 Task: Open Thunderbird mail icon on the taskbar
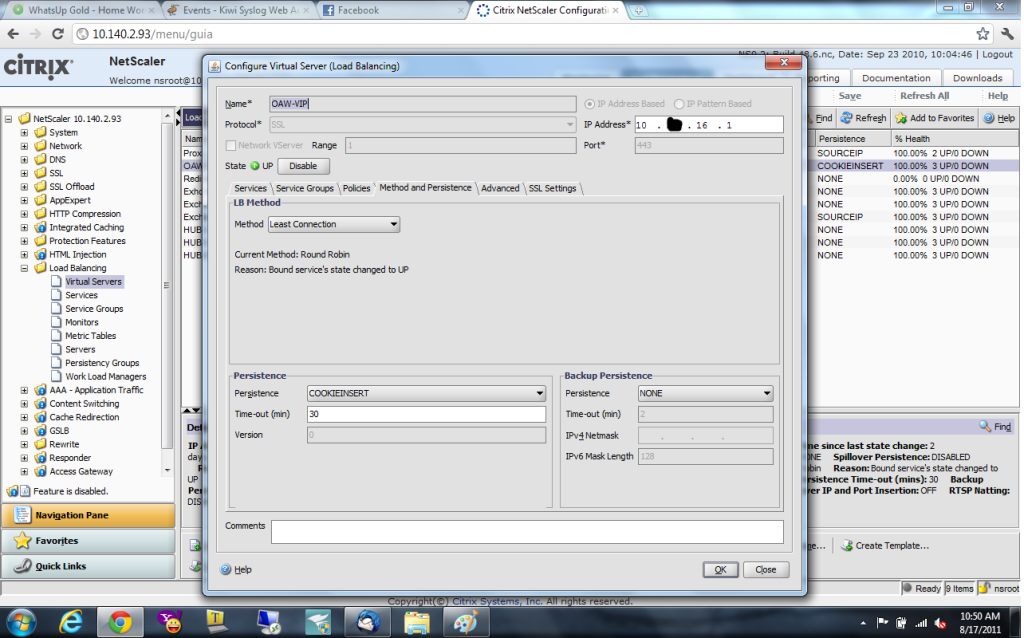pyautogui.click(x=367, y=622)
